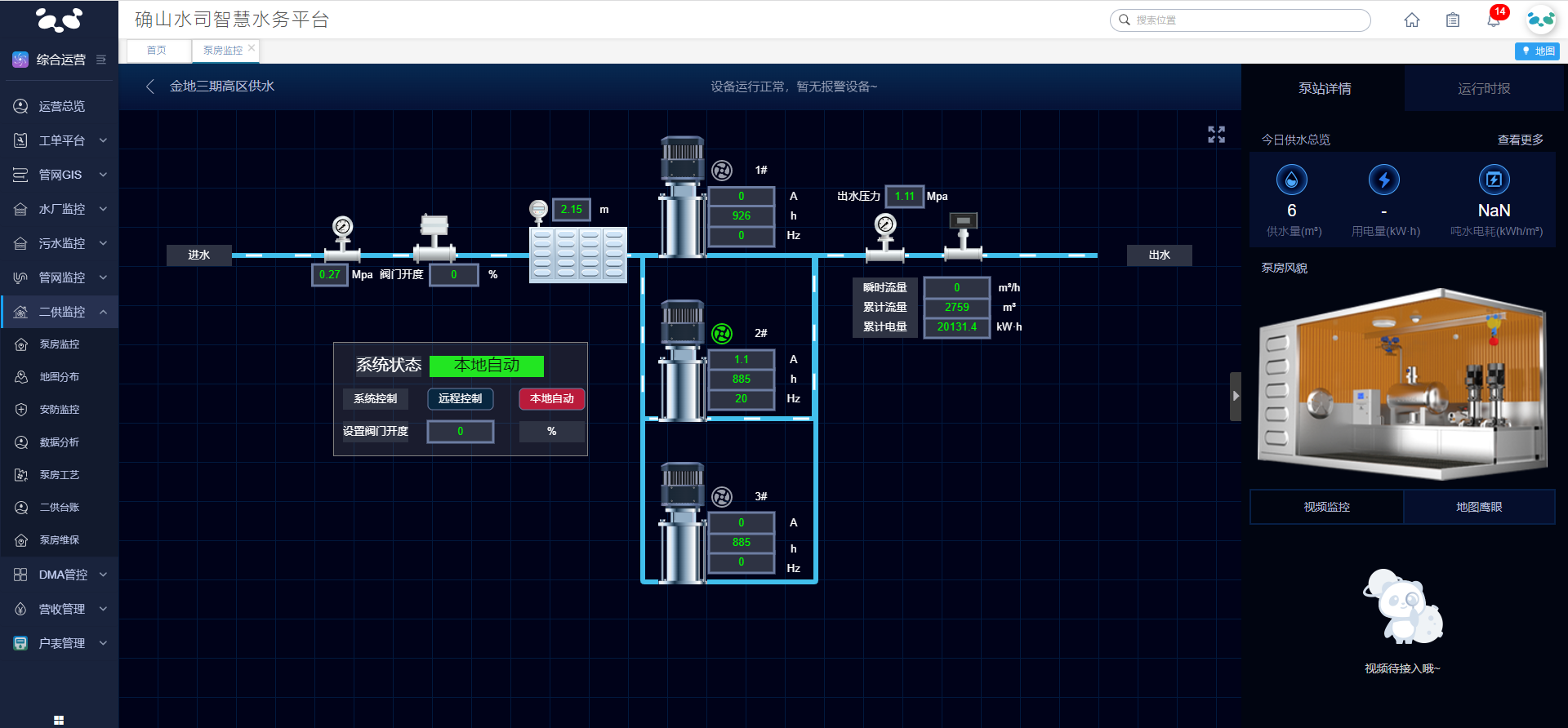Switch to 远程控制 mode
The height and width of the screenshot is (728, 1568).
pos(460,398)
